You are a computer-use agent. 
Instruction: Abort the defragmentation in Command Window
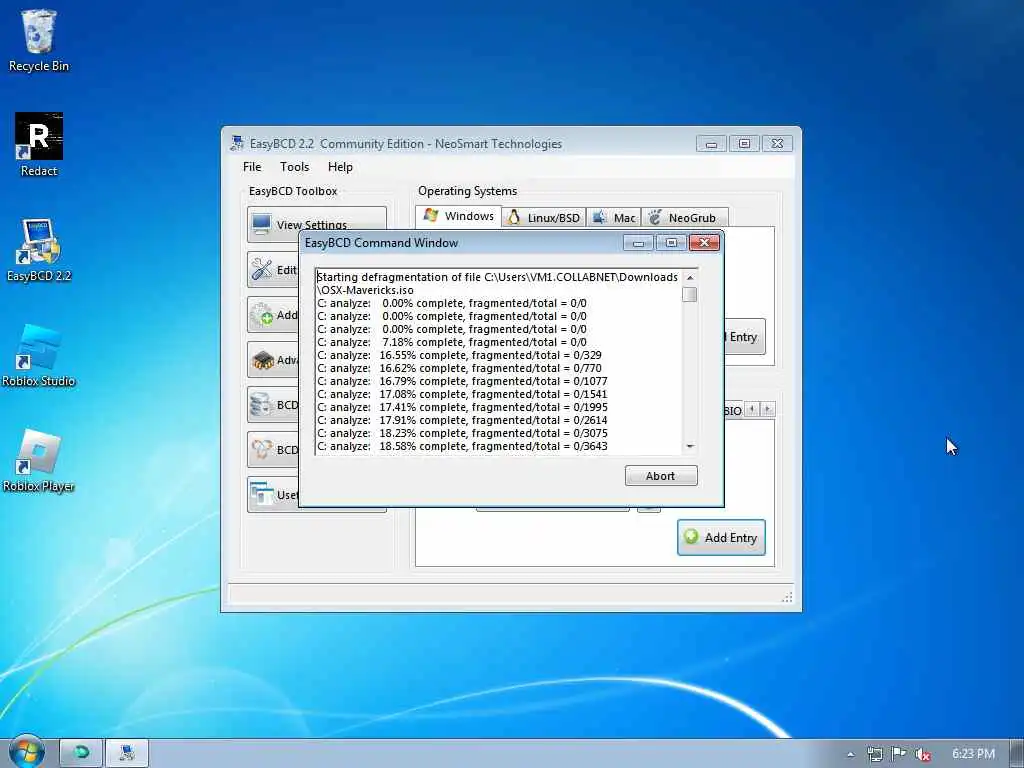tap(661, 475)
